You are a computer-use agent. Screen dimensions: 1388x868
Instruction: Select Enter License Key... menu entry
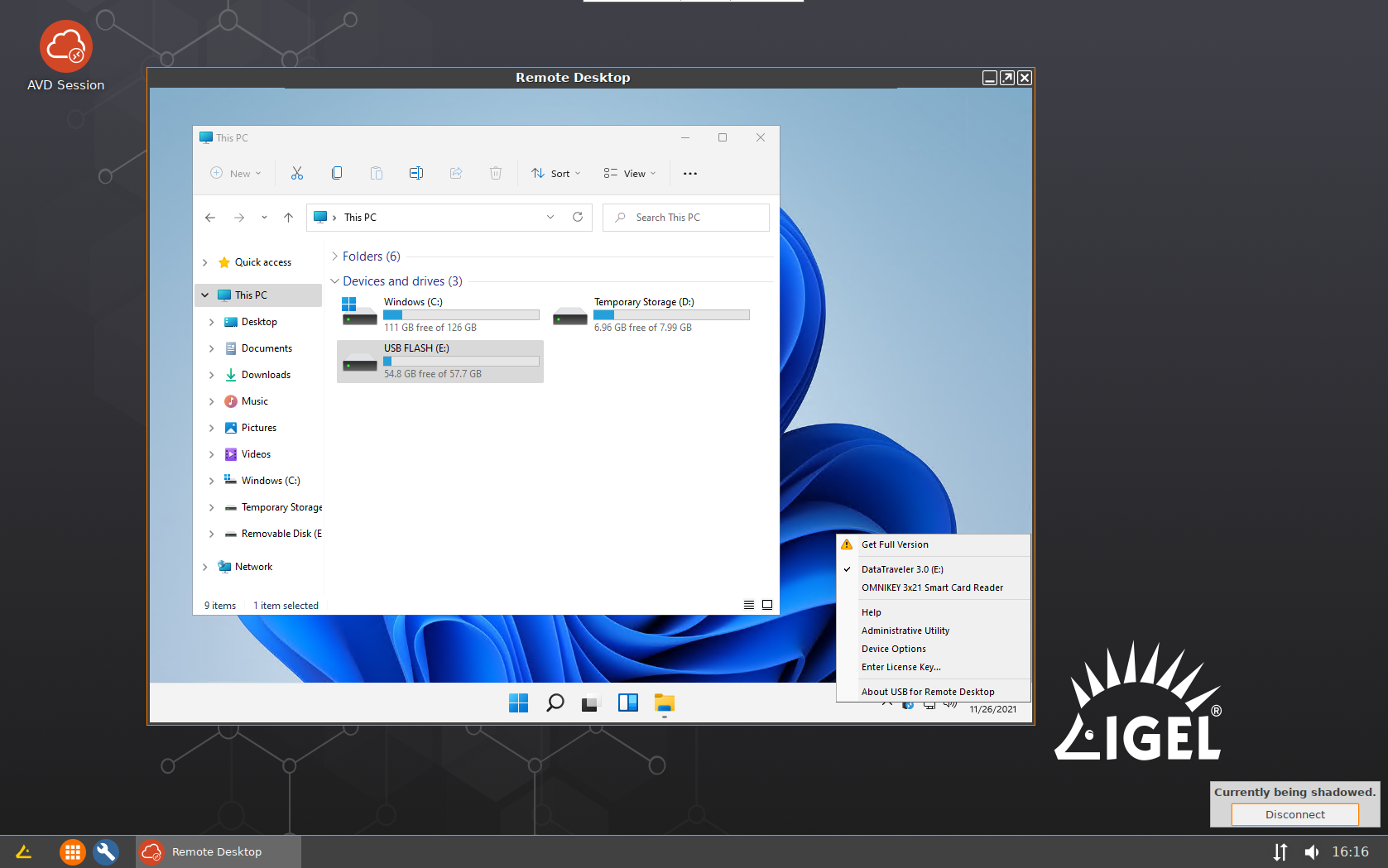pyautogui.click(x=934, y=667)
